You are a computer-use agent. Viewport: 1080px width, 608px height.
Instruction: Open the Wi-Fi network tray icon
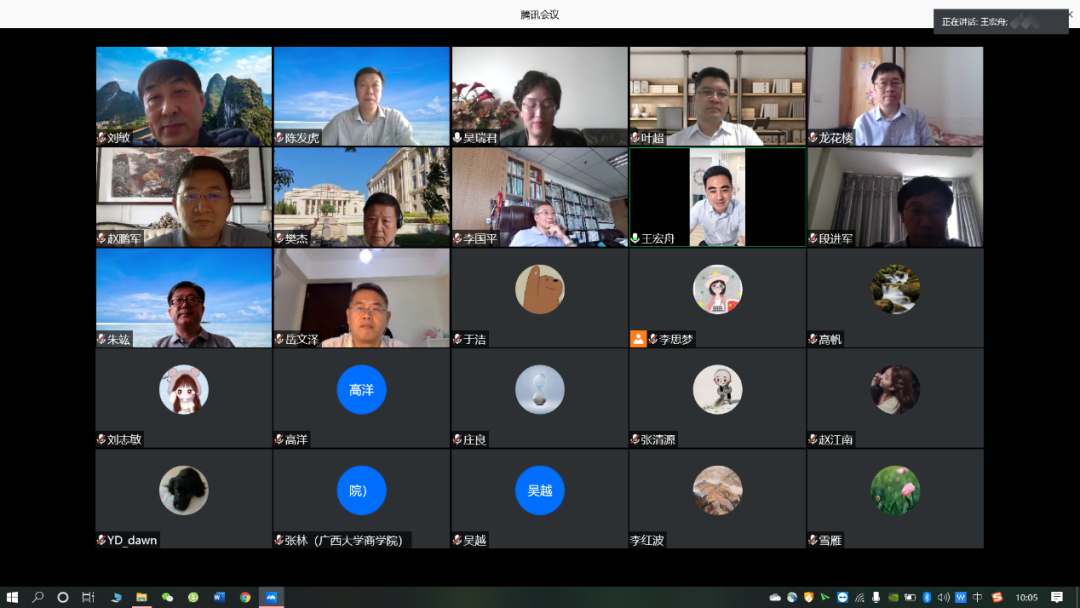859,597
